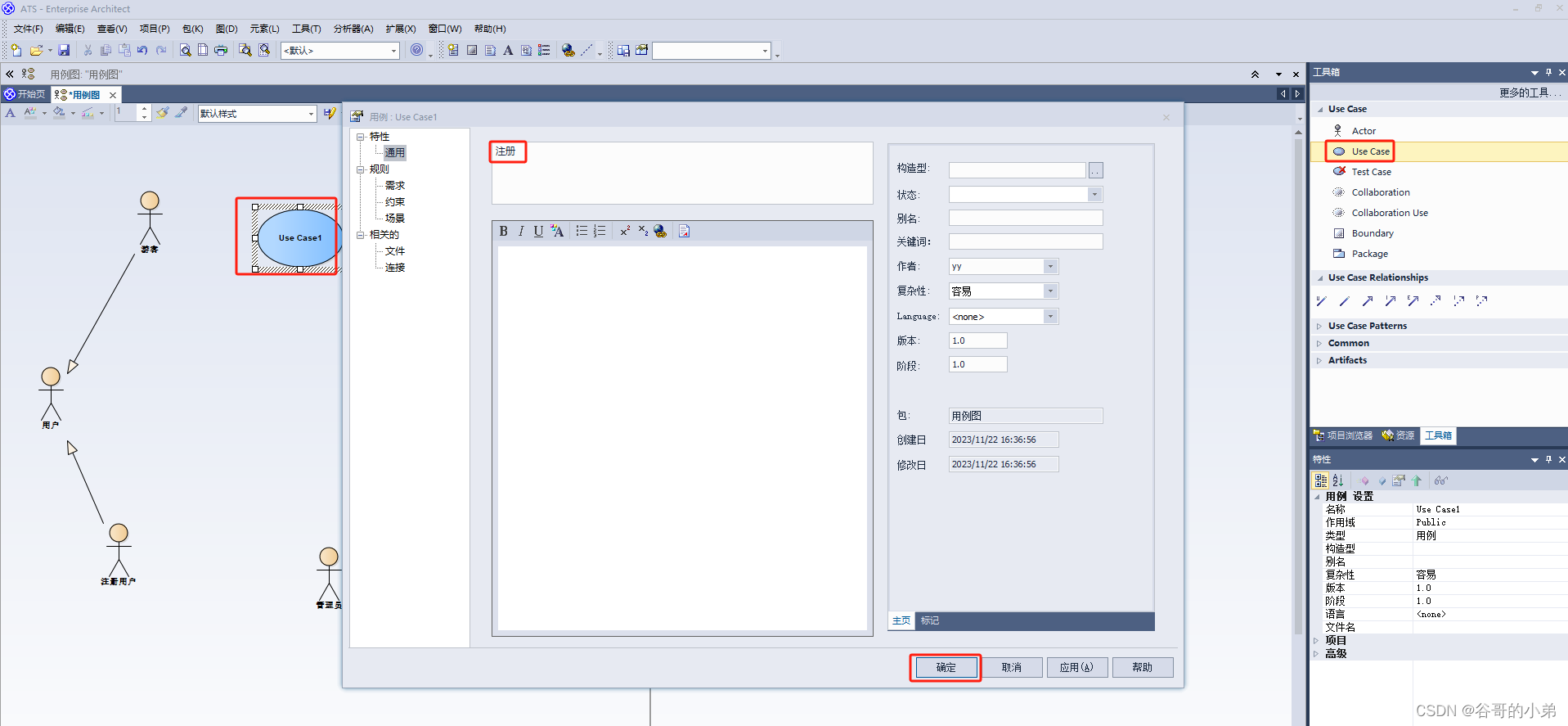Close the 用例图 diagram tab

[113, 95]
